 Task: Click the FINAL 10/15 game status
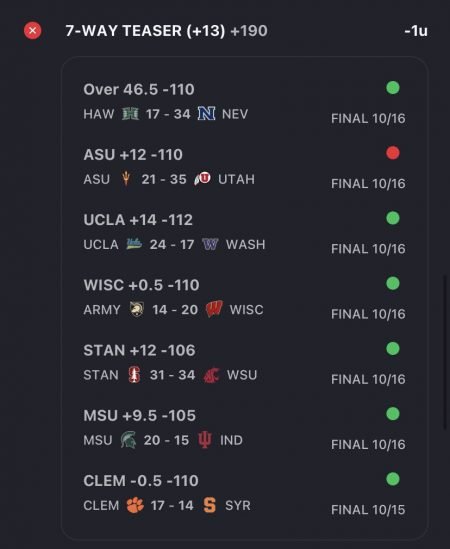(x=368, y=510)
